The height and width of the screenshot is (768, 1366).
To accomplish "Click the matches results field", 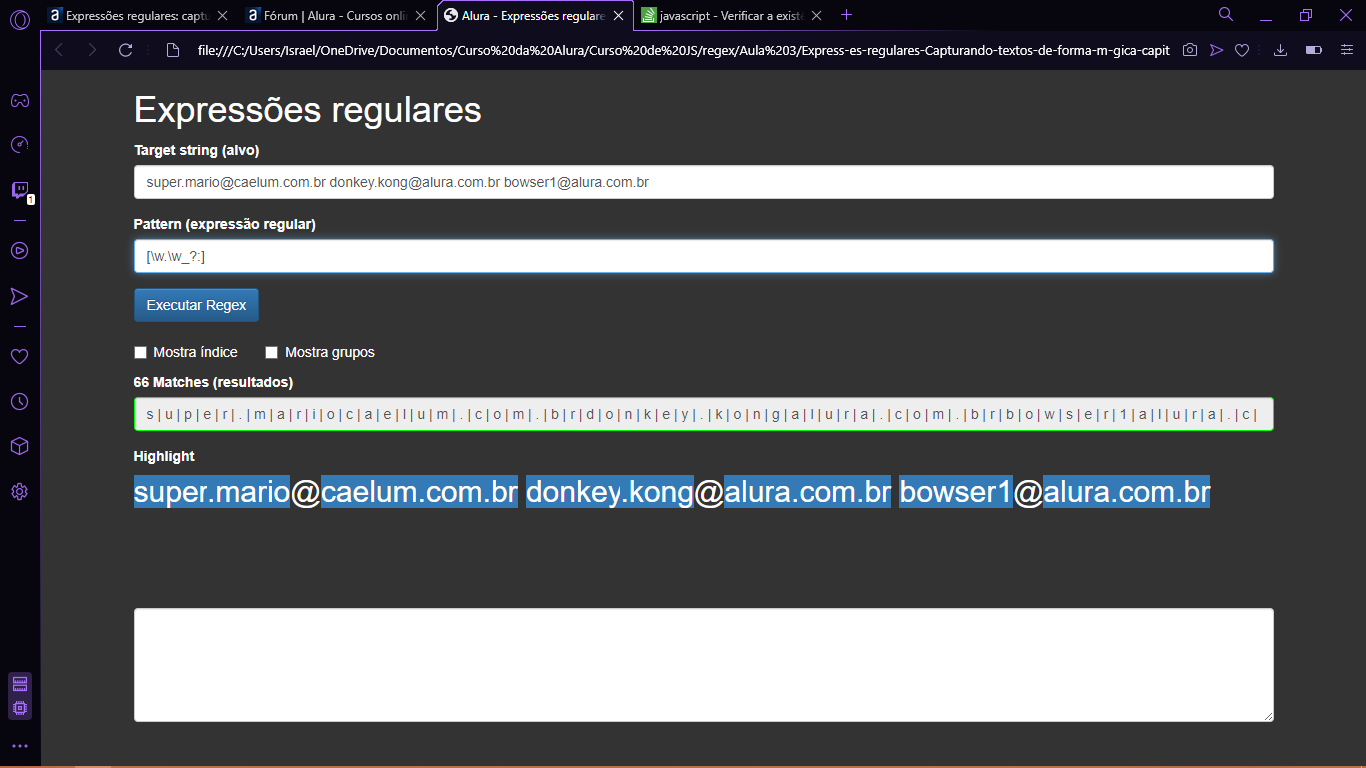I will coord(703,414).
